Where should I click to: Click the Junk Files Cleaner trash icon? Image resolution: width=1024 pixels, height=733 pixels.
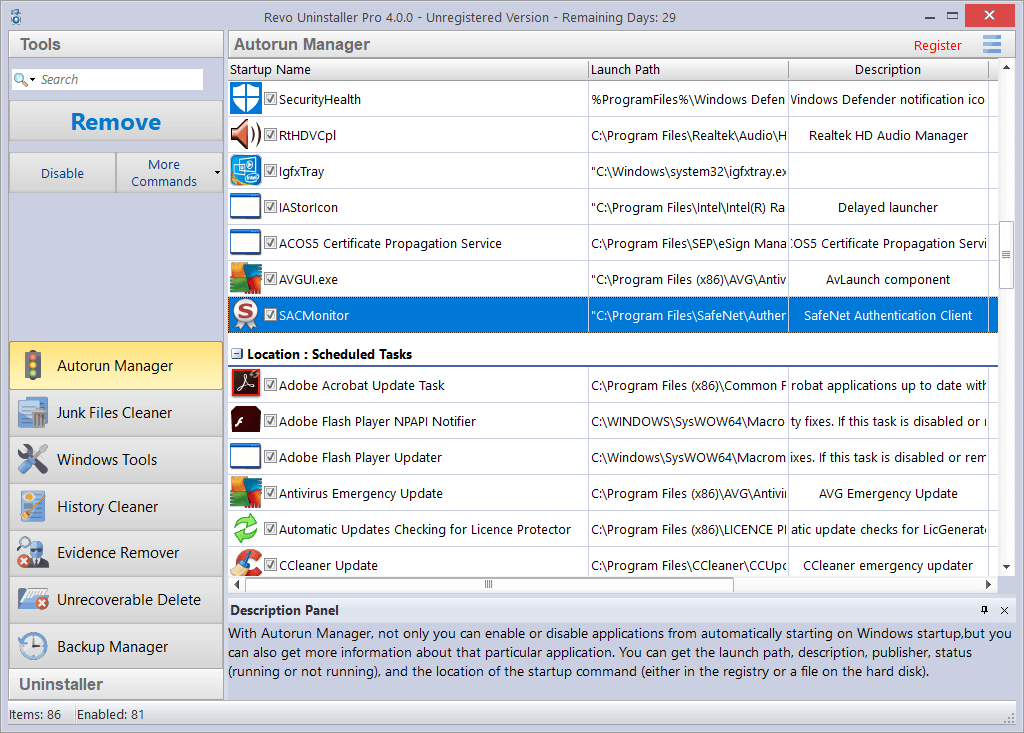33,412
